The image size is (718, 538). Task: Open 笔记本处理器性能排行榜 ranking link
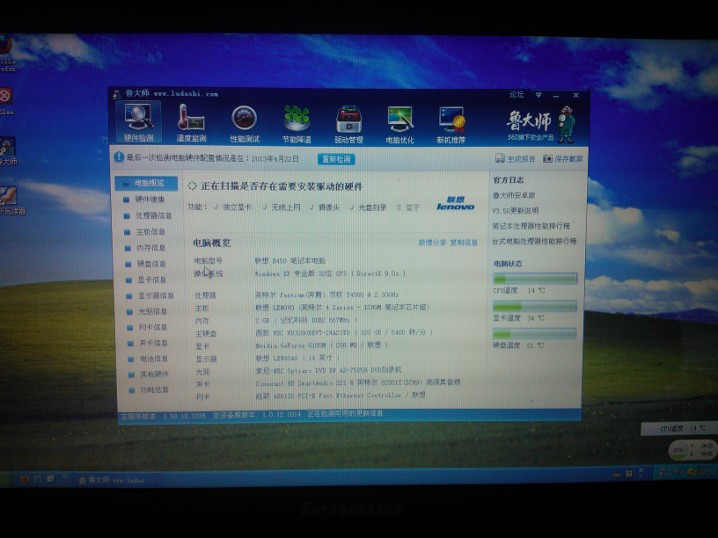coord(531,226)
